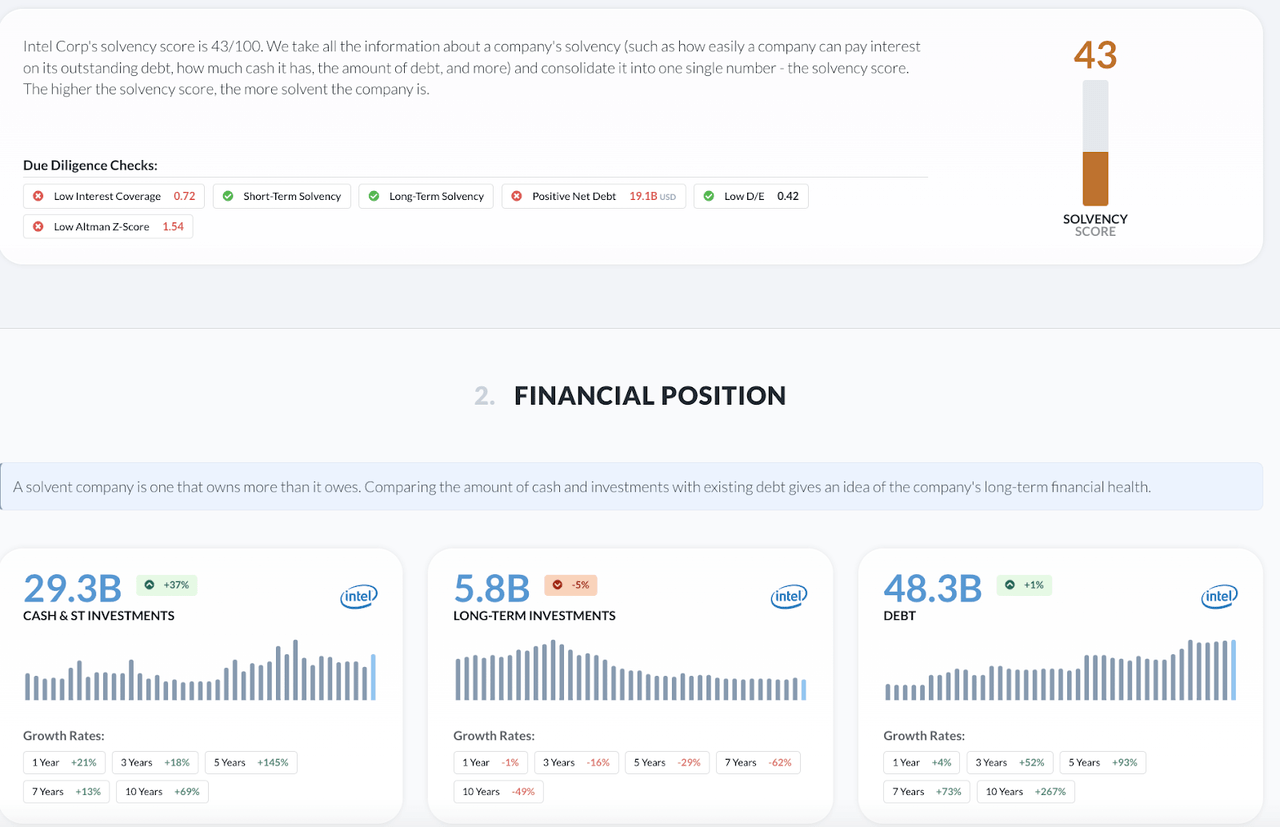This screenshot has height=827, width=1280.
Task: Click the Cash & ST Investments bar chart
Action: [200, 670]
